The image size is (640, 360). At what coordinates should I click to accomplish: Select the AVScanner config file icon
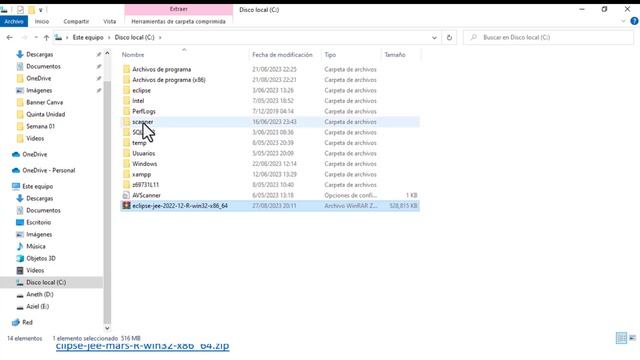pos(127,196)
